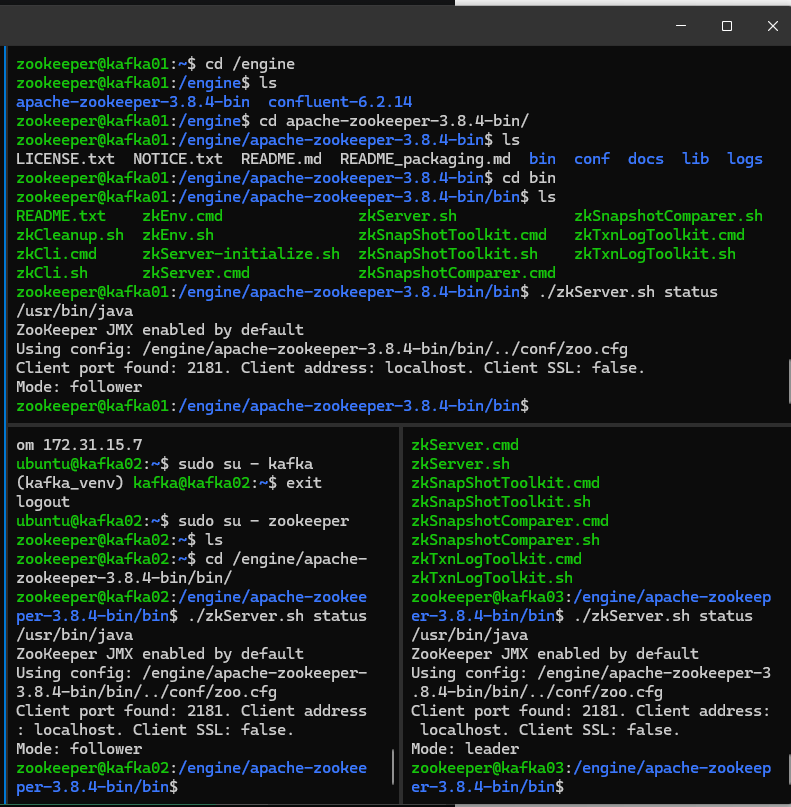Click zkCleanup.sh in the file listing

pos(70,235)
